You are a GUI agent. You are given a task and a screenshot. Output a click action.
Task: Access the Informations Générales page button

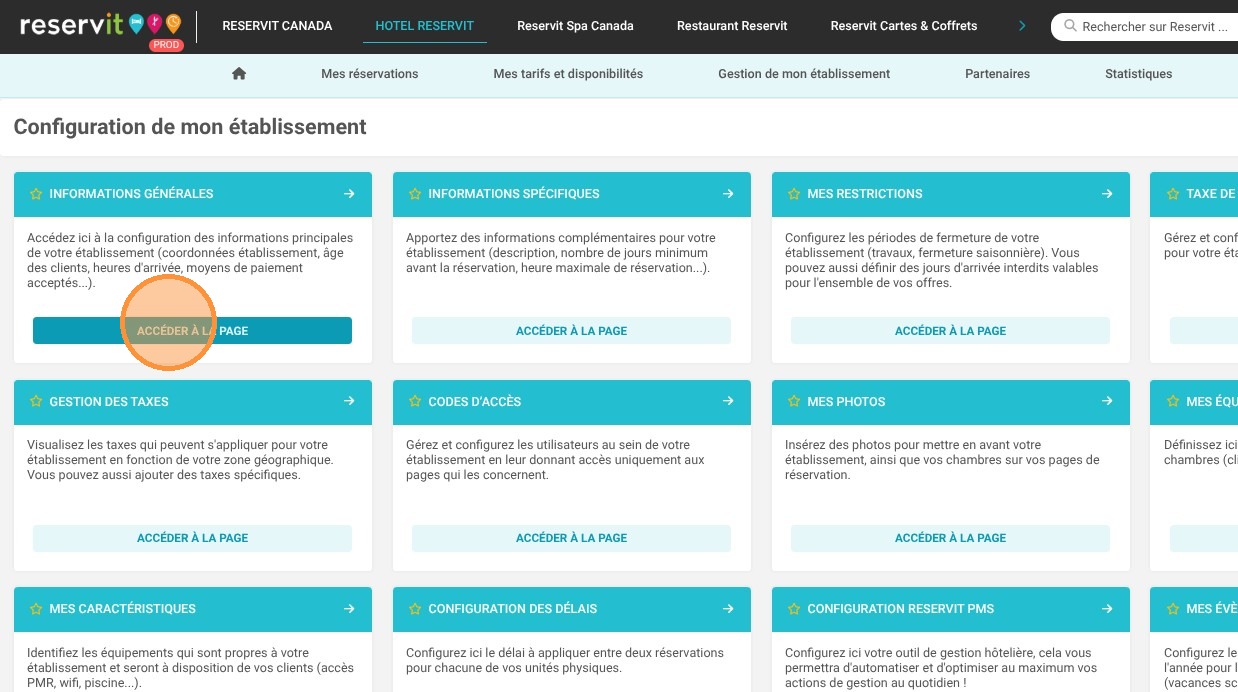click(192, 331)
